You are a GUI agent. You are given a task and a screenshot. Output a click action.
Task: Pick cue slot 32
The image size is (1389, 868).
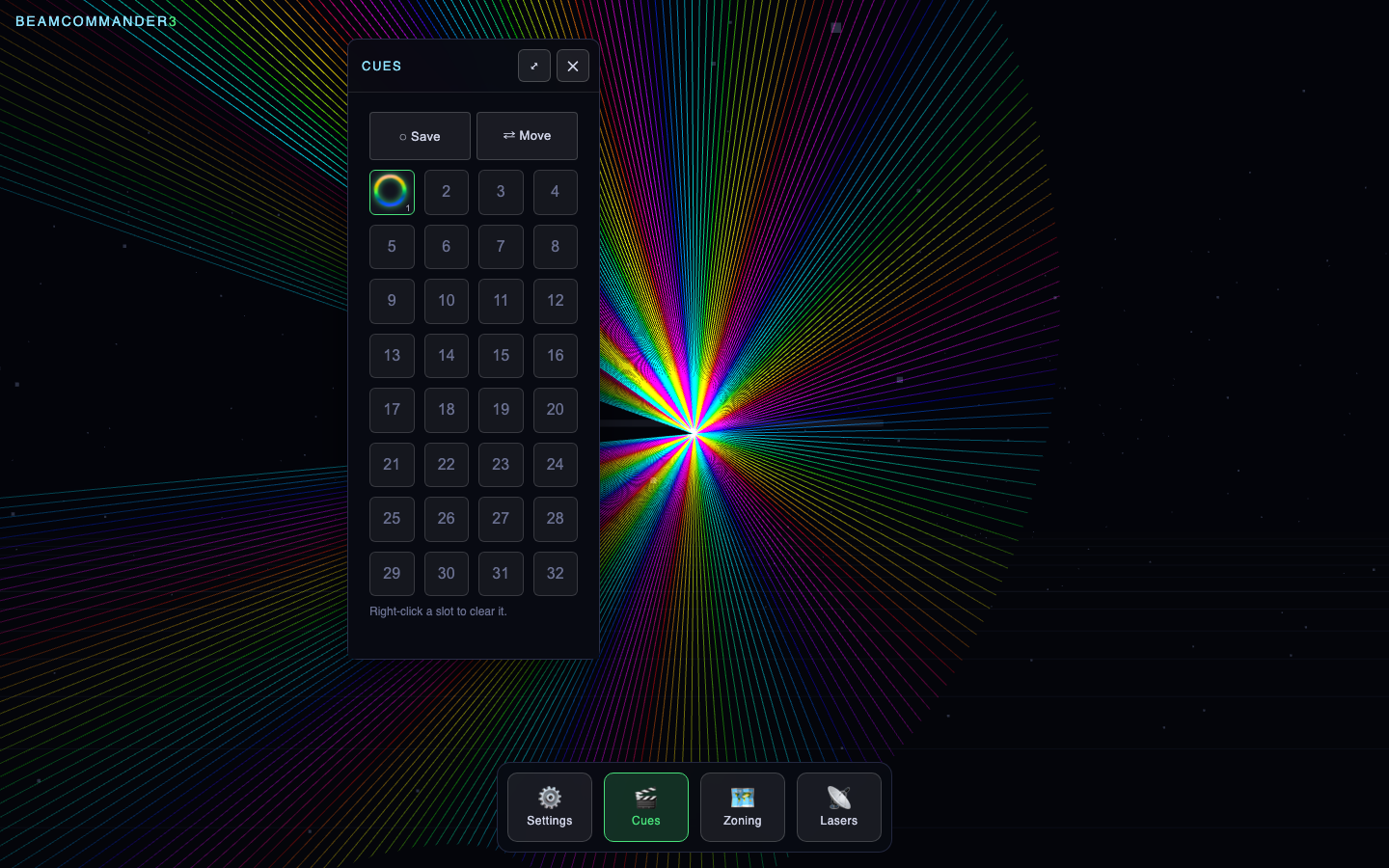click(556, 574)
